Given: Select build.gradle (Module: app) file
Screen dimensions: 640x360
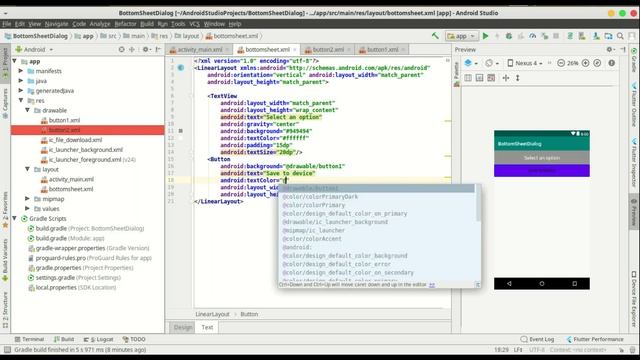Looking at the screenshot, I should [x=70, y=238].
